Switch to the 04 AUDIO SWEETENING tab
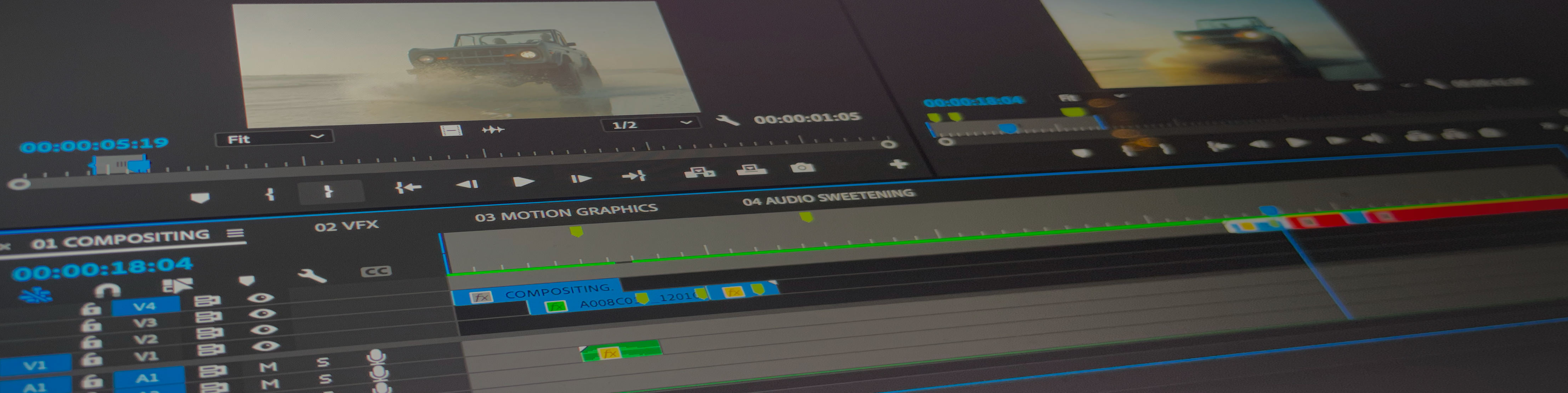The image size is (1568, 393). click(828, 197)
